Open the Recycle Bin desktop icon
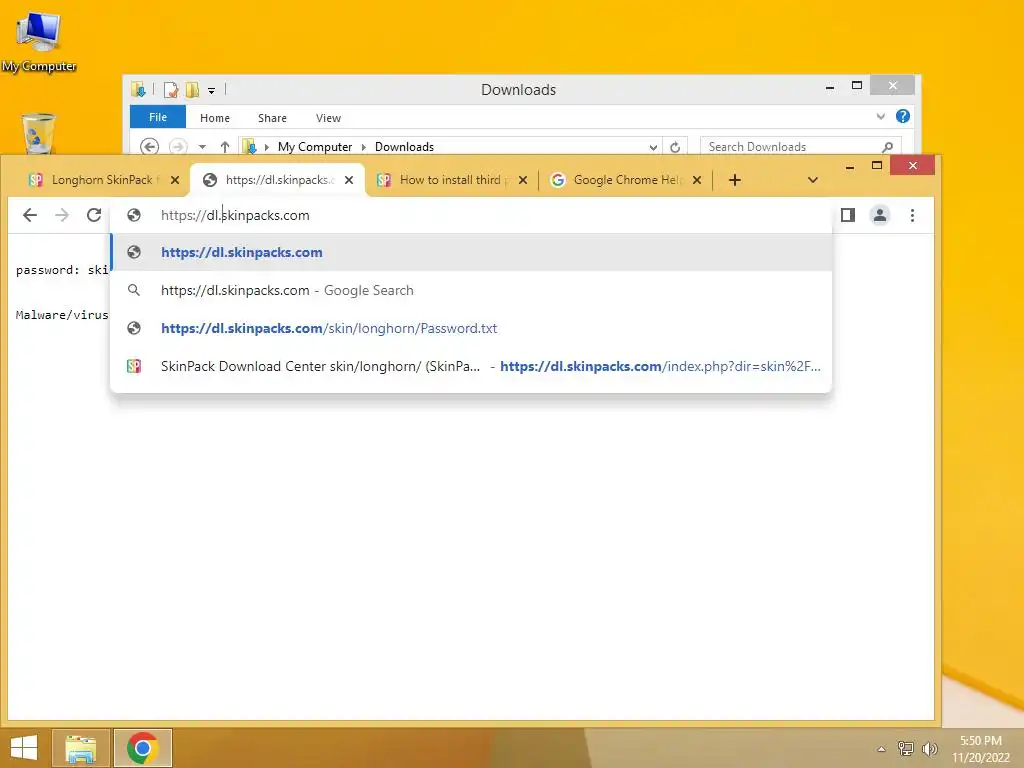The width and height of the screenshot is (1024, 768). tap(39, 133)
